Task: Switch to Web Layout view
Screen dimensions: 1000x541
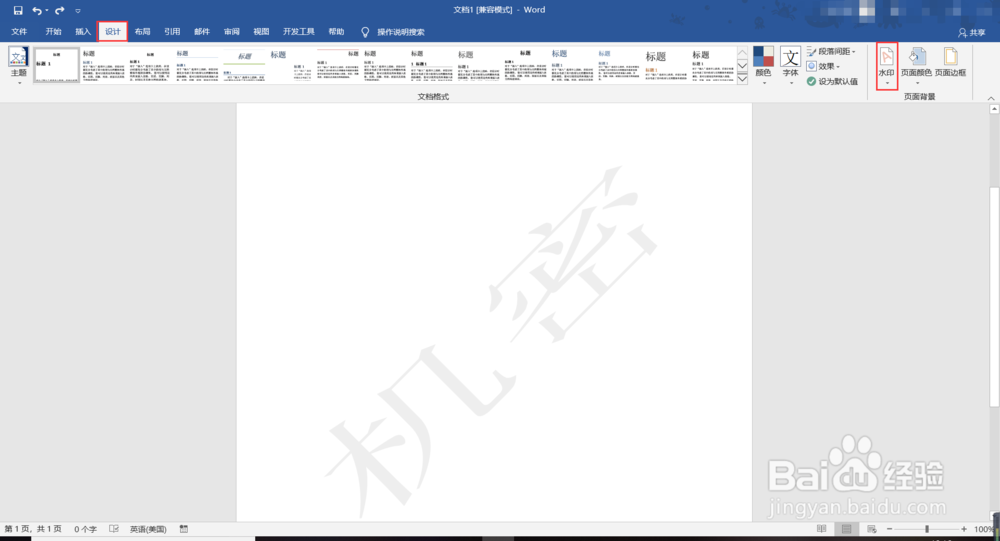Action: click(x=871, y=529)
